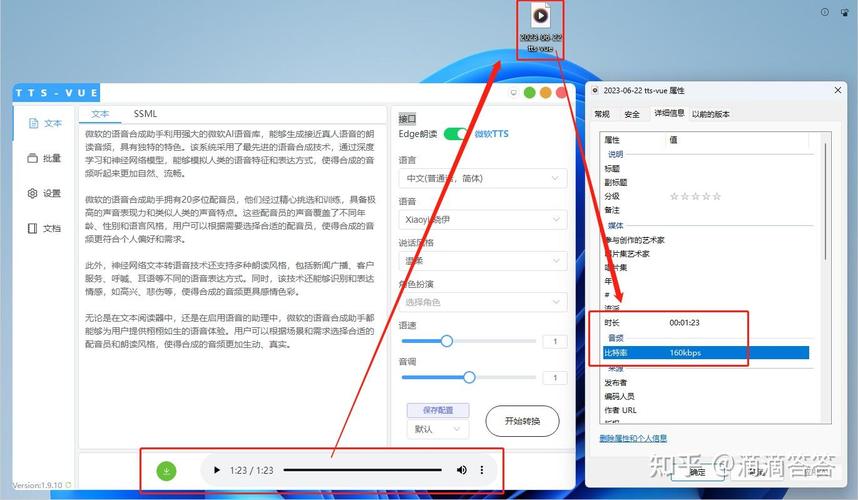Select the 2023-06-22 tts-vue audio file on the desktop

[x=540, y=28]
